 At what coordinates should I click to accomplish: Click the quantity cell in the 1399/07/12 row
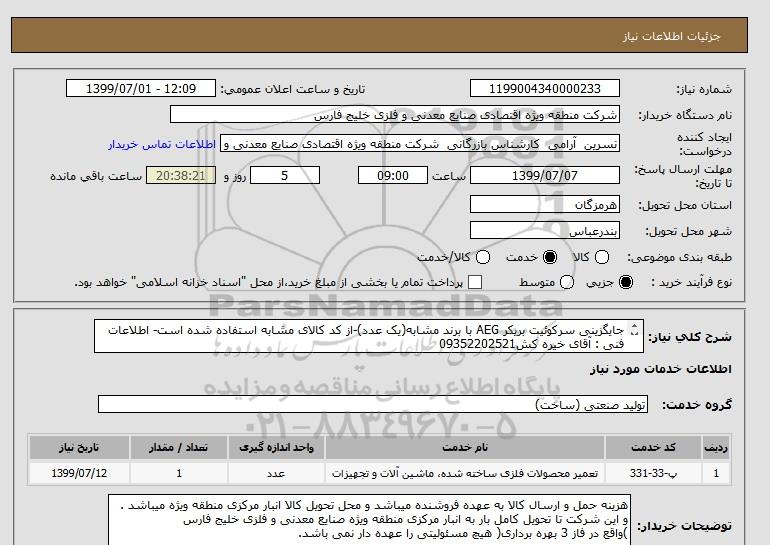[179, 473]
